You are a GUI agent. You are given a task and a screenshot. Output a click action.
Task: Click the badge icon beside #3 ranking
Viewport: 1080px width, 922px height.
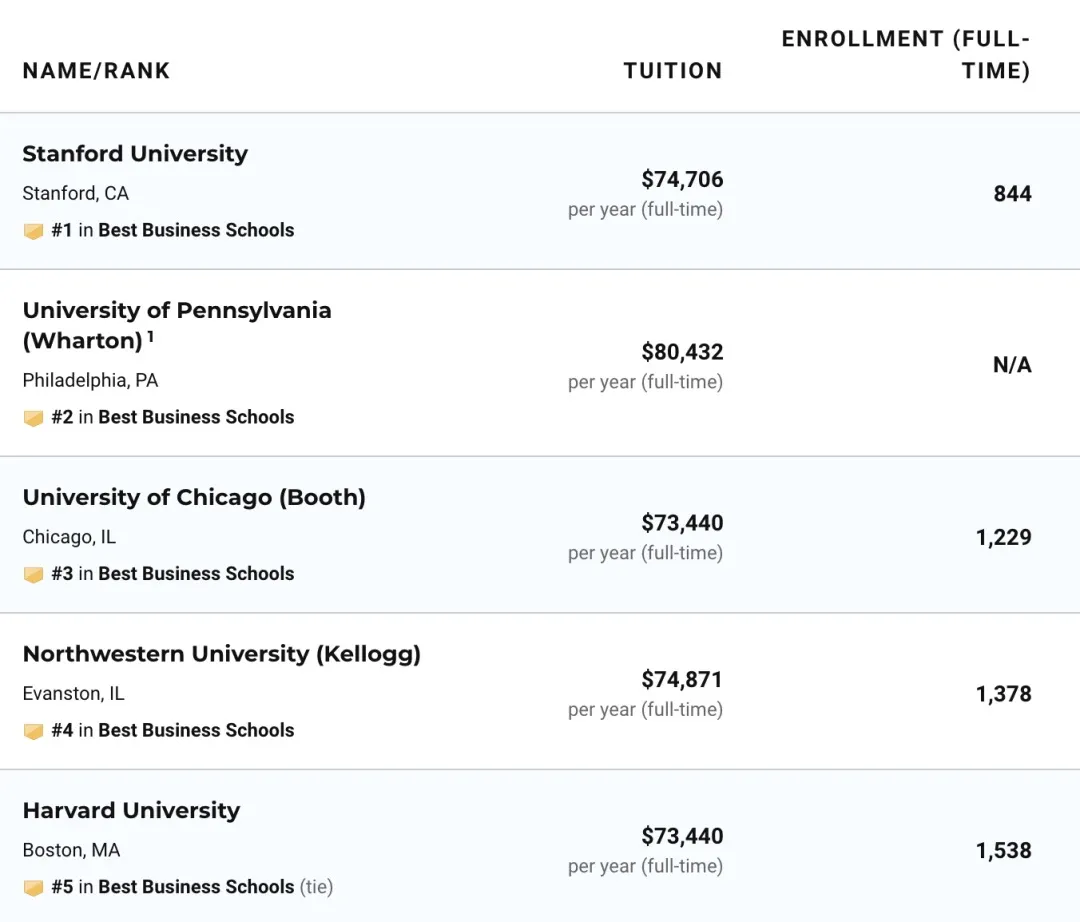click(x=33, y=575)
